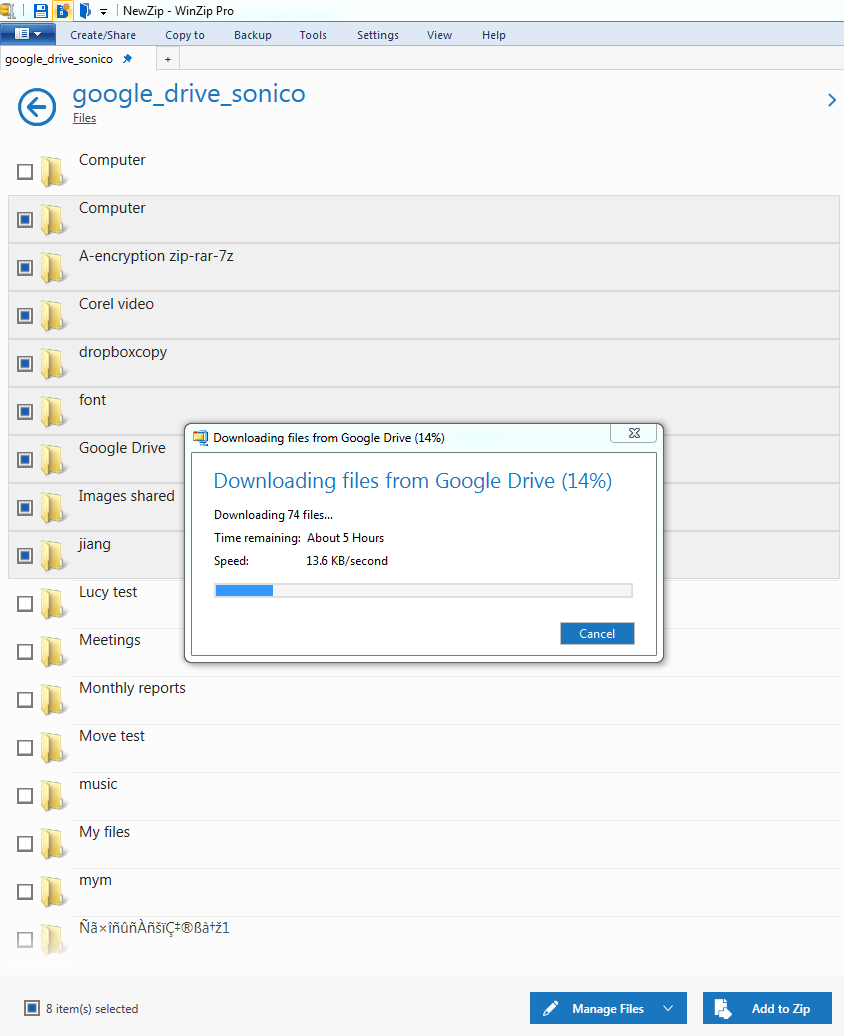
Task: Click the font folder icon
Action: 53,412
